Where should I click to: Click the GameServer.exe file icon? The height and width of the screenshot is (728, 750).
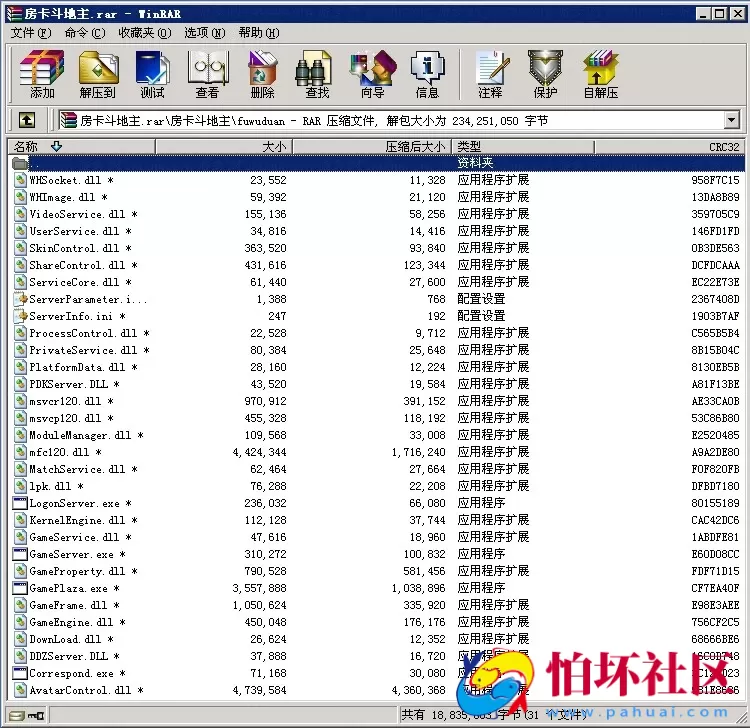click(x=20, y=554)
